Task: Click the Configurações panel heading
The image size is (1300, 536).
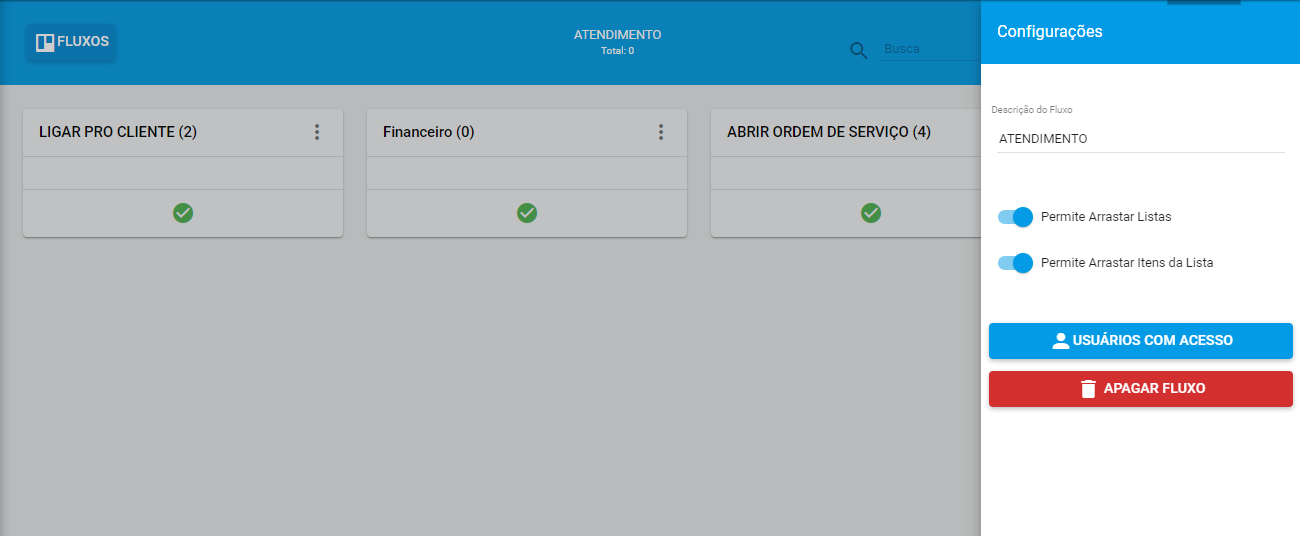Action: pyautogui.click(x=1050, y=32)
